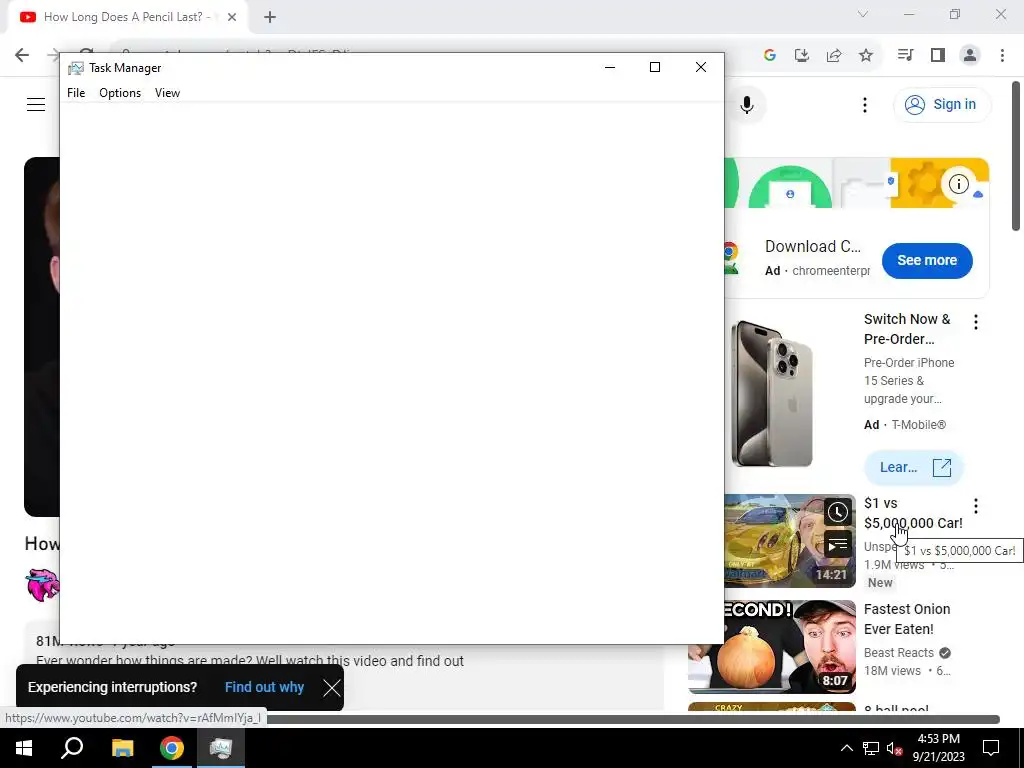Minimize the Task Manager window

click(x=610, y=67)
